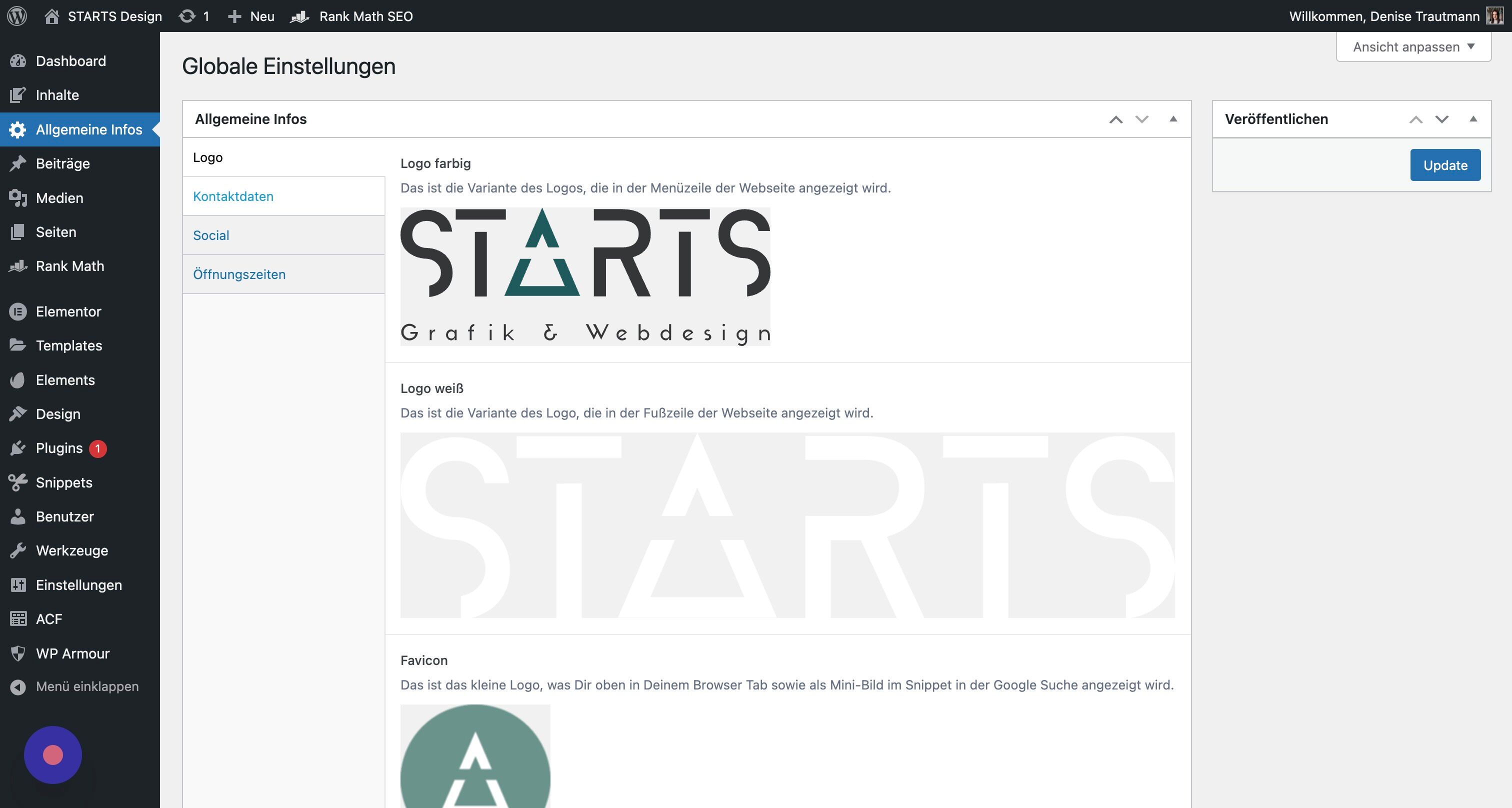This screenshot has height=808, width=1512.
Task: Click the plus icon beside Neu
Action: click(x=234, y=16)
